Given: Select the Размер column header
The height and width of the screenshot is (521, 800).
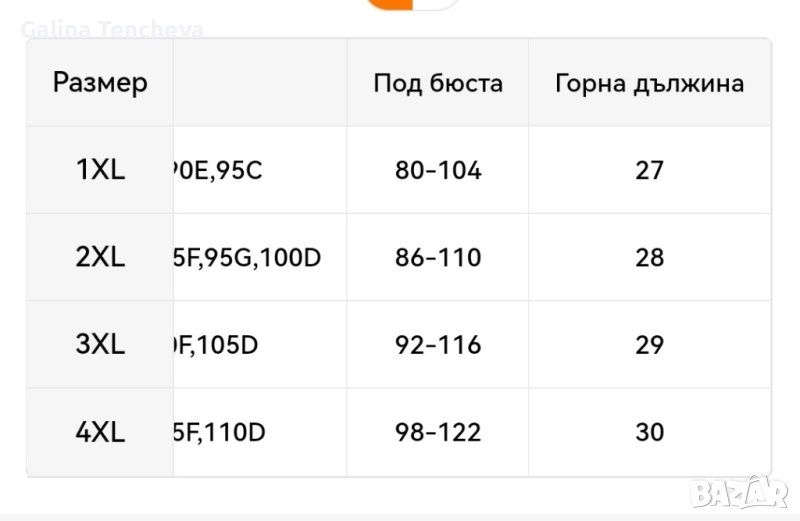Looking at the screenshot, I should [x=100, y=82].
